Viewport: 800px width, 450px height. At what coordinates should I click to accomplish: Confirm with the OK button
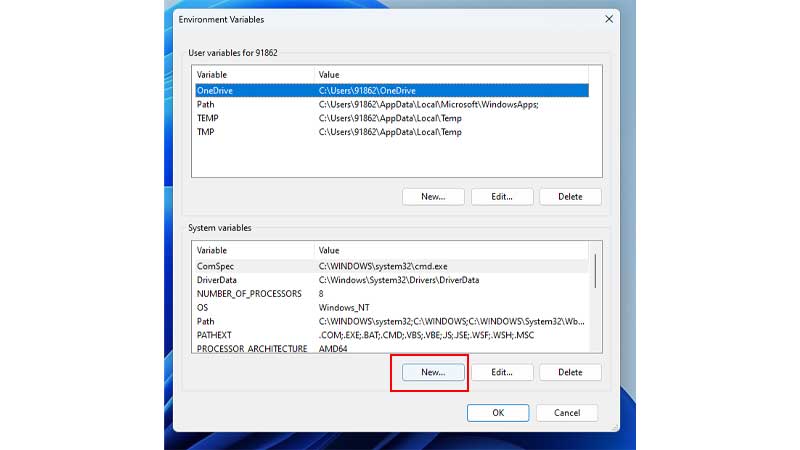[x=498, y=413]
